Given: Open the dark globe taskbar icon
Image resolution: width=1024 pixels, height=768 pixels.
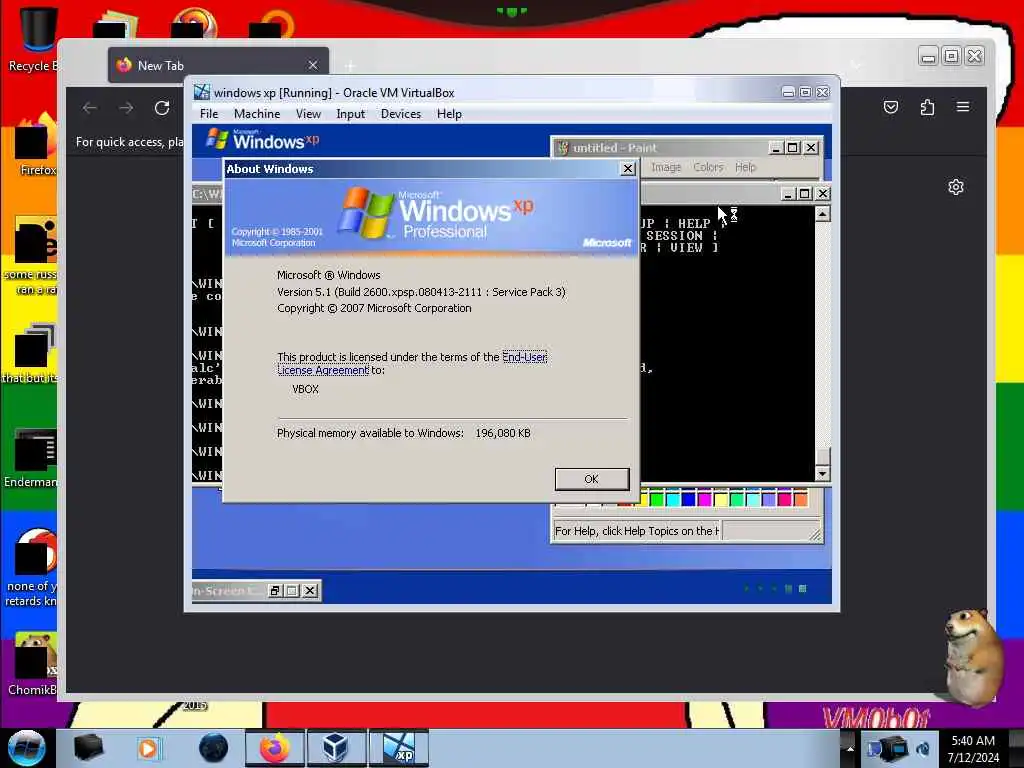Looking at the screenshot, I should 214,748.
